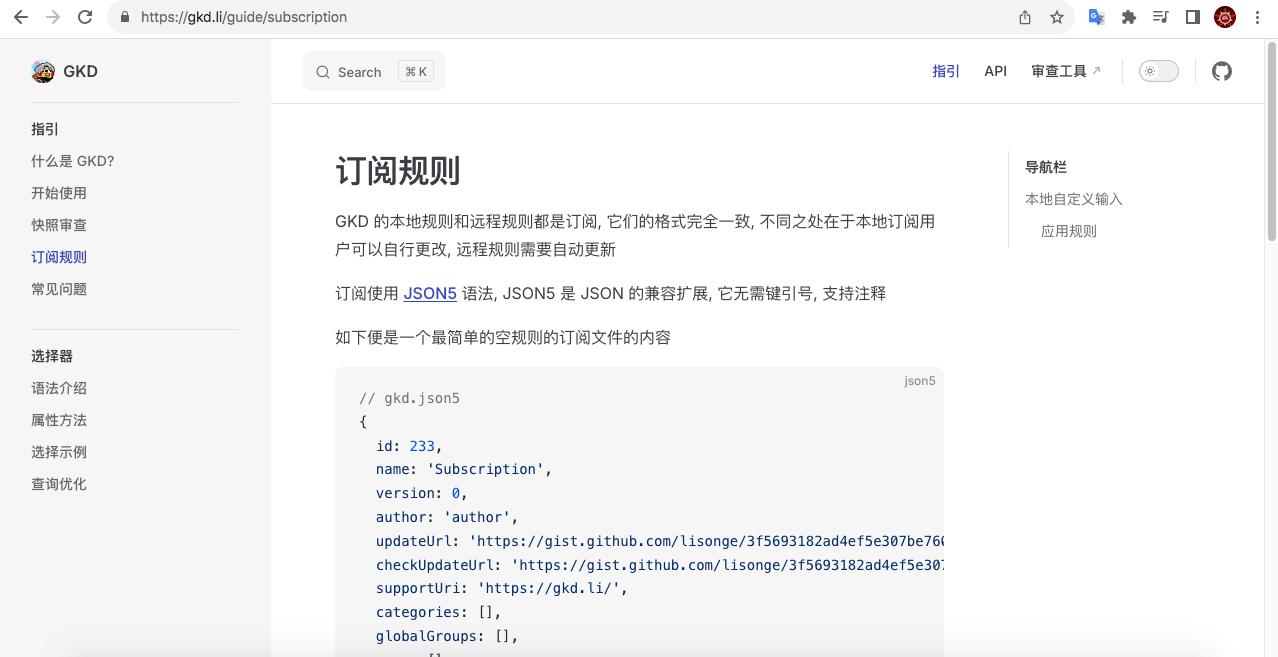Click the search magnifier icon

(323, 72)
